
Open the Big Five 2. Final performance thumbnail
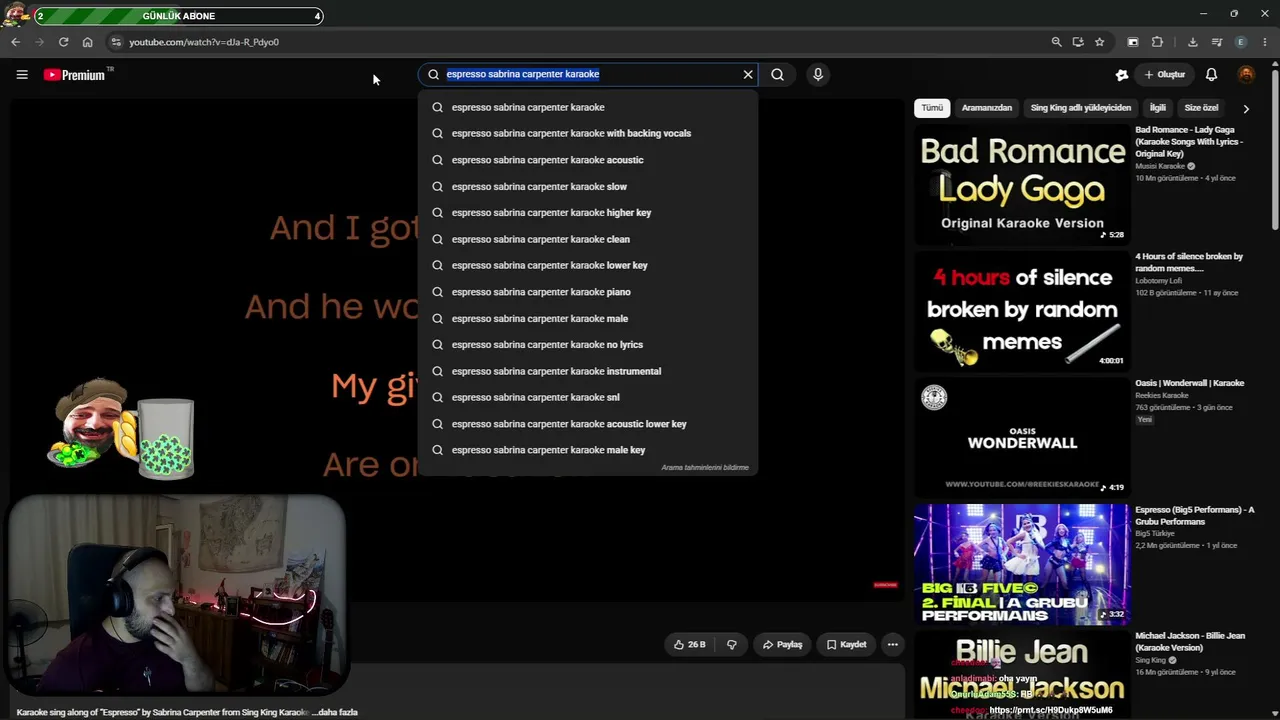click(x=1022, y=564)
